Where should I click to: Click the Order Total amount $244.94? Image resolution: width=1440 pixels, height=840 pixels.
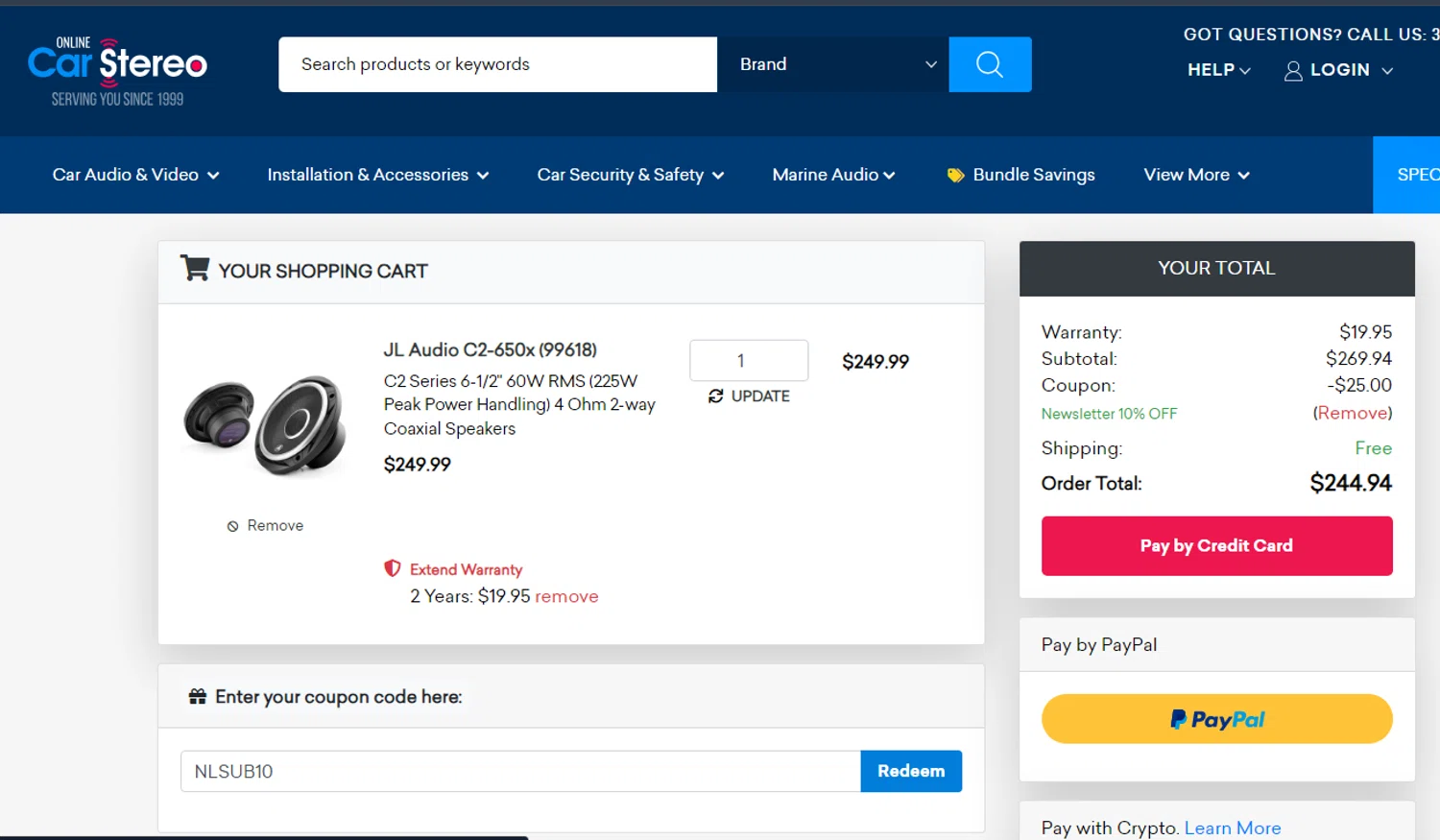click(x=1351, y=483)
